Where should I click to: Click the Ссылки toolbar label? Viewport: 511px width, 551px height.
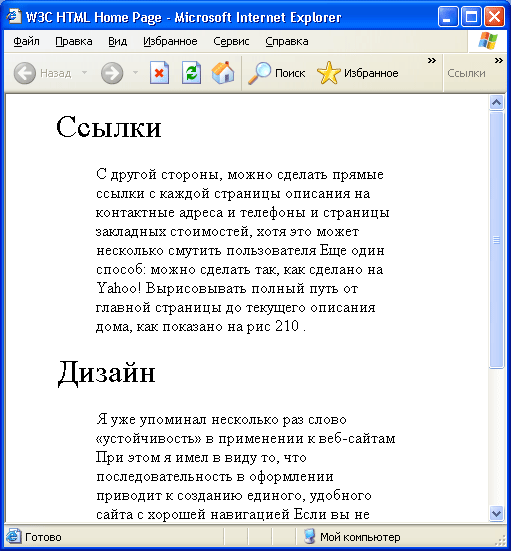(466, 73)
